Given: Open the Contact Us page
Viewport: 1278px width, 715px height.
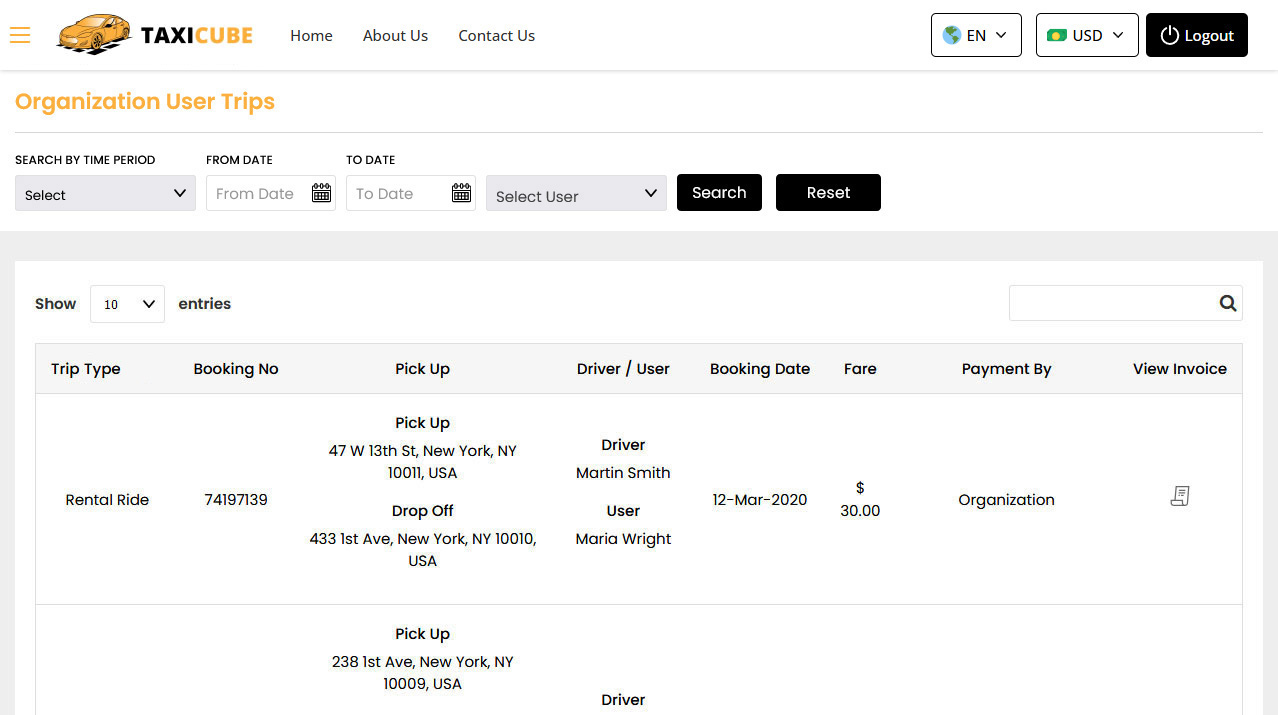Looking at the screenshot, I should click(x=496, y=35).
